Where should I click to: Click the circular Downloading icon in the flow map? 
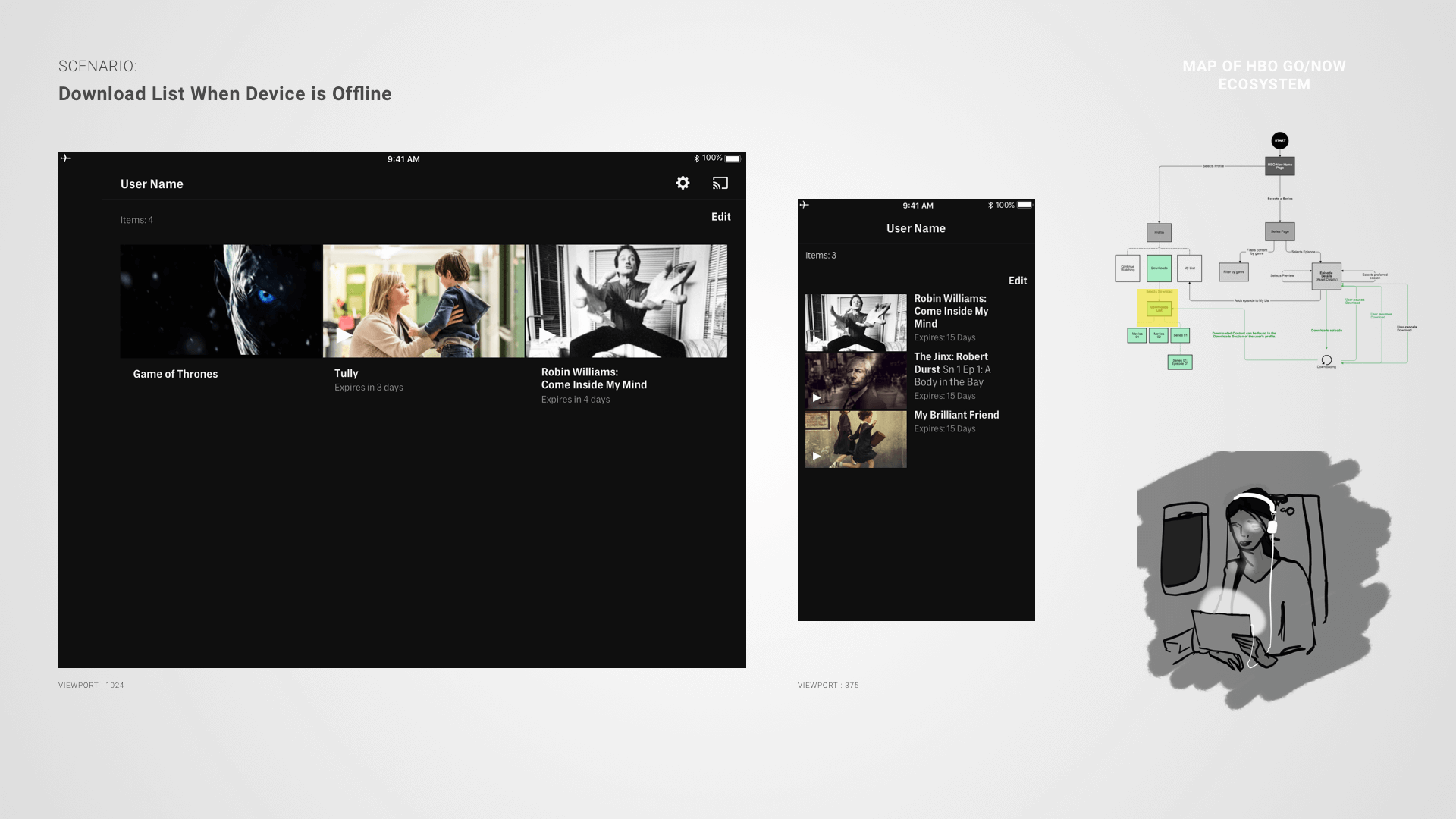tap(1326, 360)
